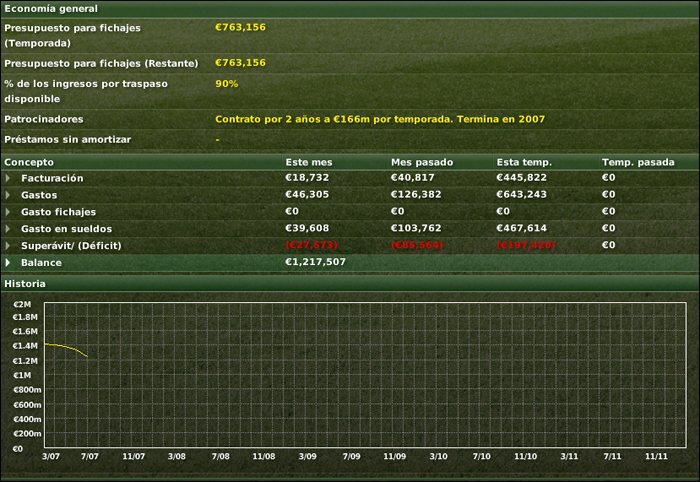
Task: Click the red deficit value (€197,420)
Action: (526, 245)
